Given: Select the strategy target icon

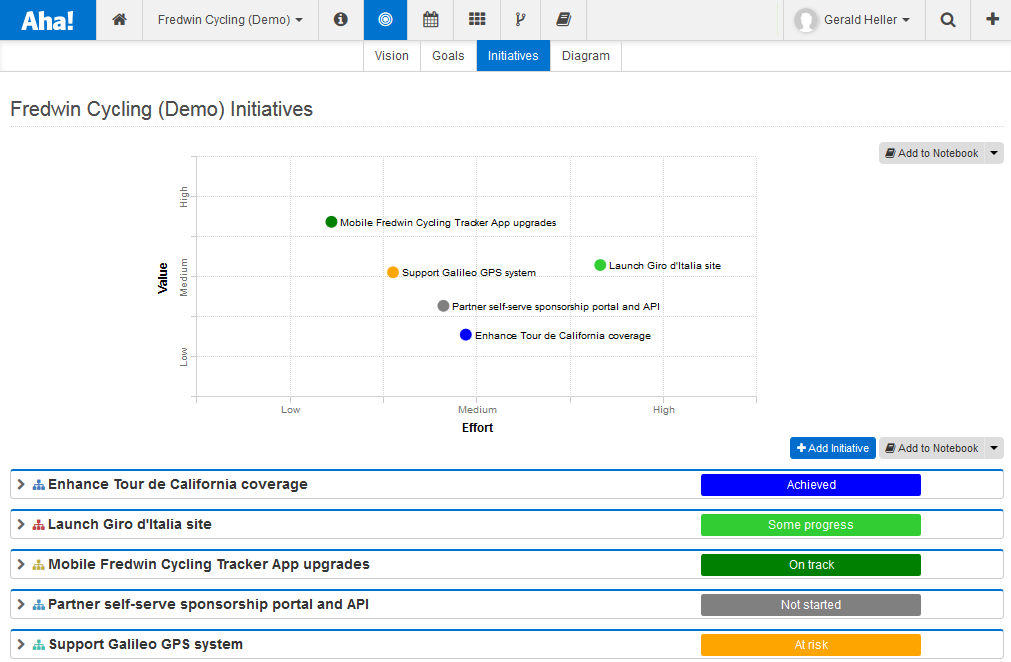Looking at the screenshot, I should tap(385, 20).
